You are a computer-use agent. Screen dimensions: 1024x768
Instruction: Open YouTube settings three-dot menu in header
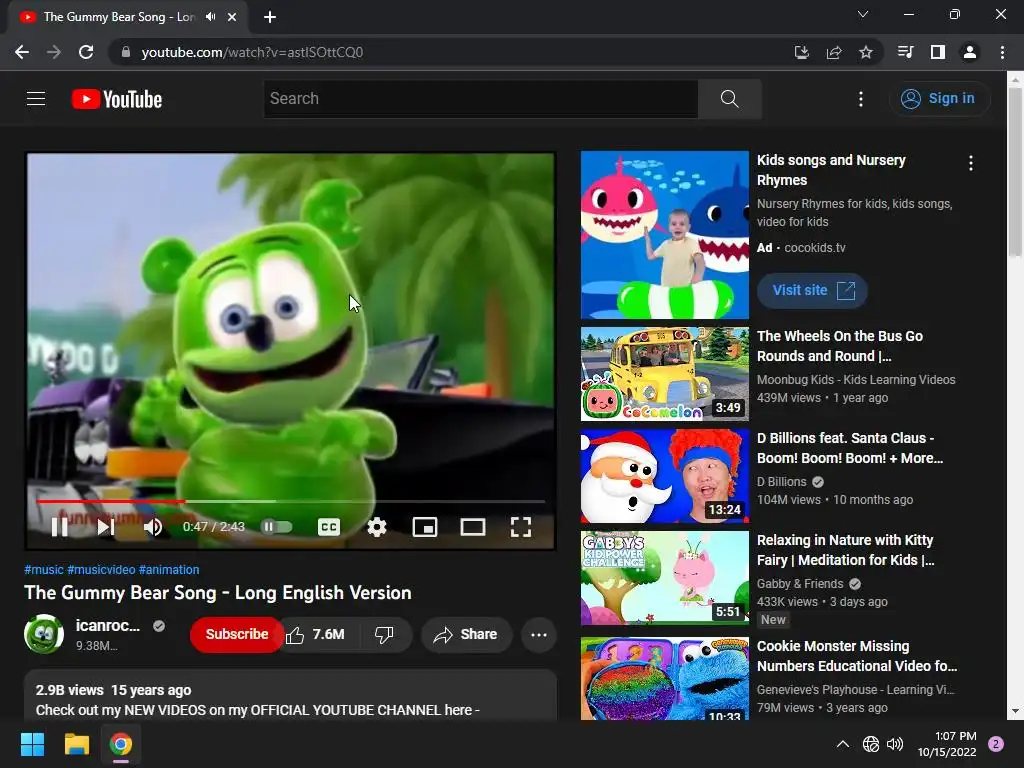pos(861,99)
